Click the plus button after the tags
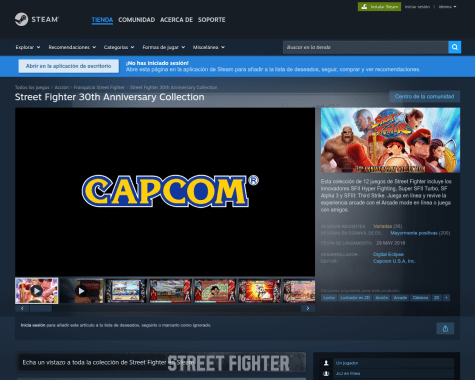 446,298
